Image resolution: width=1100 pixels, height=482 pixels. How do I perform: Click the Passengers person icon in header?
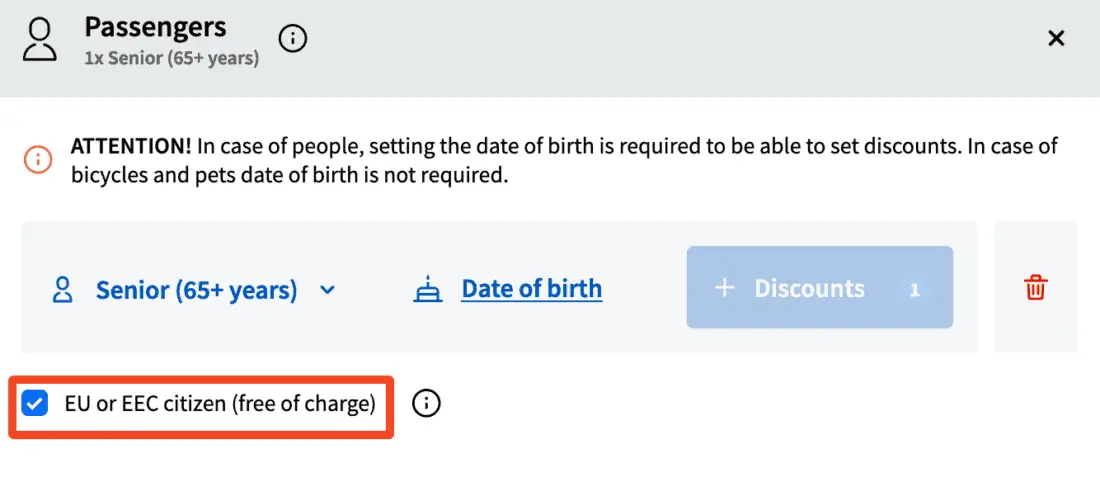[40, 39]
